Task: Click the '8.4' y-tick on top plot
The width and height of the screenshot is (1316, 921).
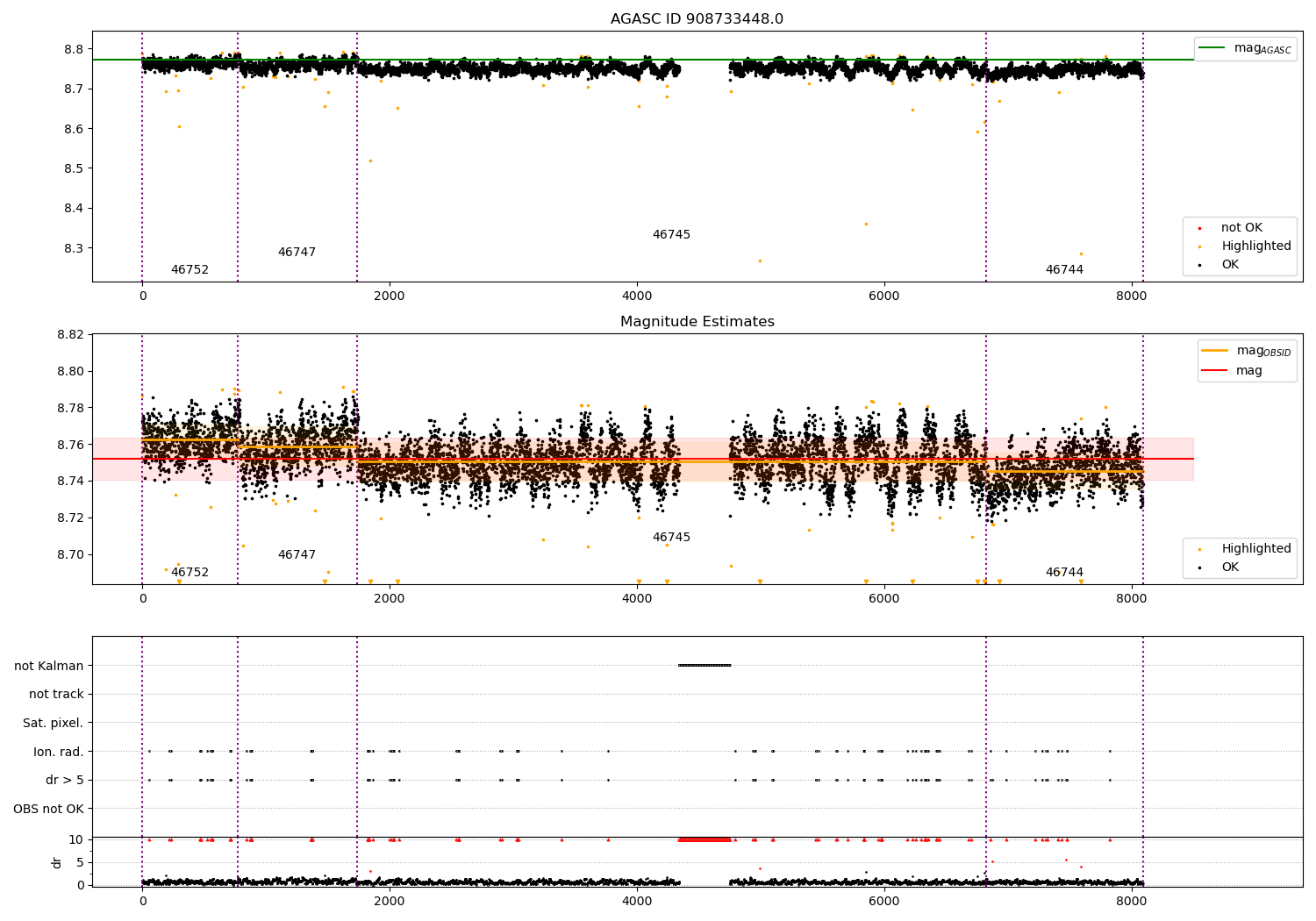Action: pos(75,209)
